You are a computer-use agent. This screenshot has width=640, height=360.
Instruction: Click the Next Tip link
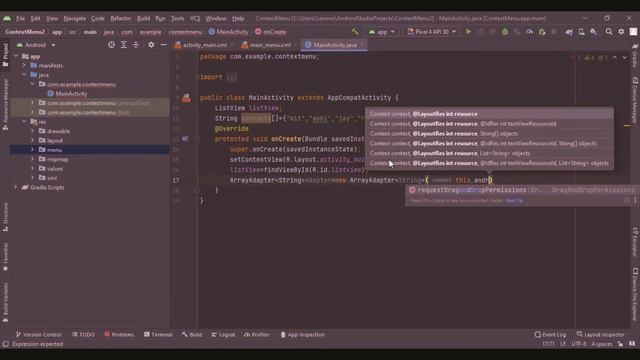coord(514,200)
